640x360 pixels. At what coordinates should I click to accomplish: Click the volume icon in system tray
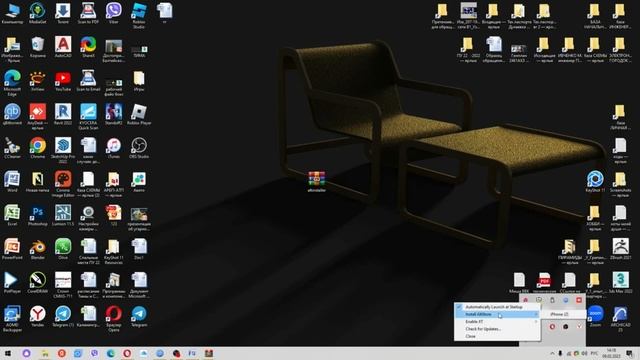pyautogui.click(x=584, y=353)
